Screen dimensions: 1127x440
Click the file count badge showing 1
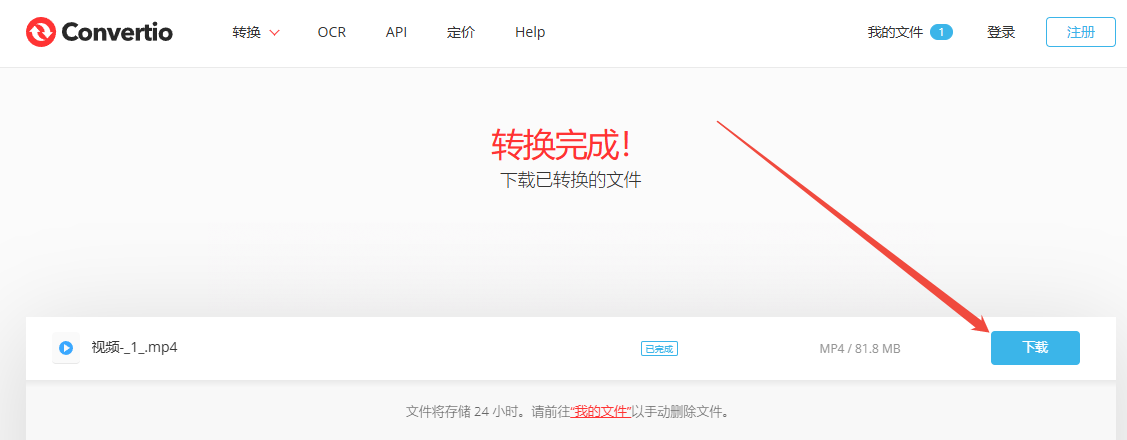[x=941, y=32]
